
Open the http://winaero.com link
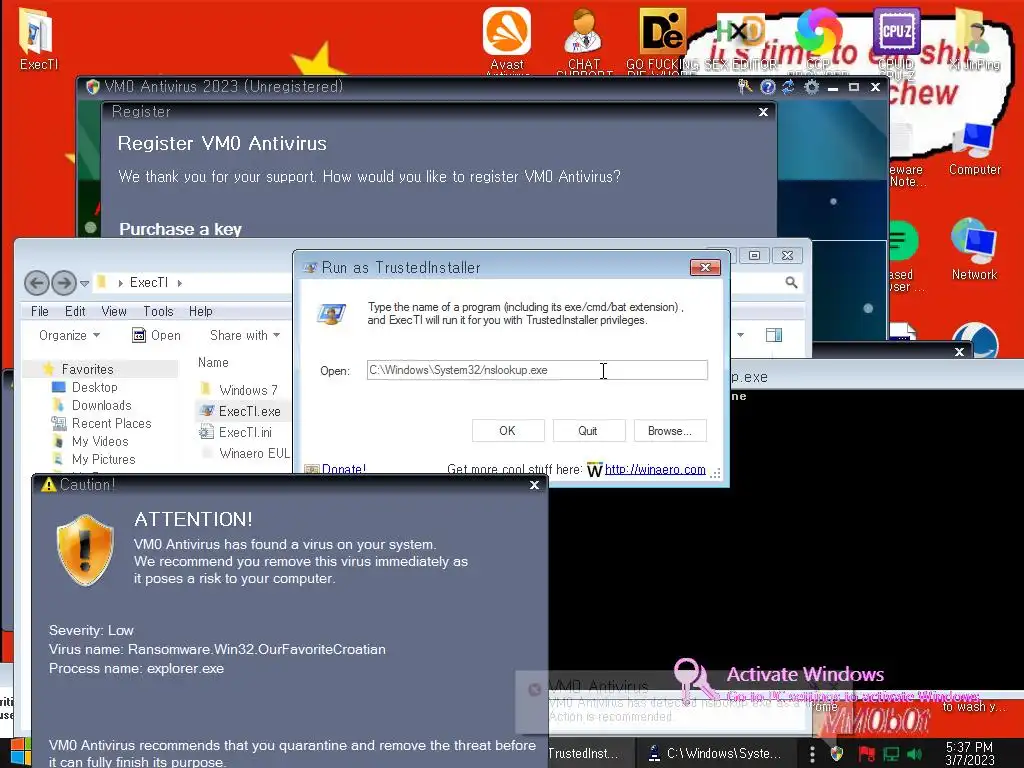[x=655, y=469]
